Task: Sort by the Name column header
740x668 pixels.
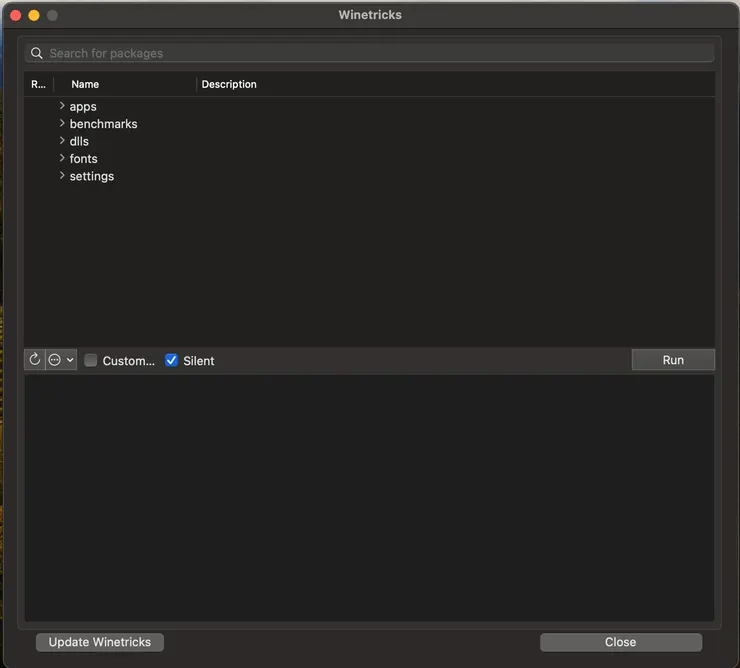Action: pyautogui.click(x=125, y=84)
